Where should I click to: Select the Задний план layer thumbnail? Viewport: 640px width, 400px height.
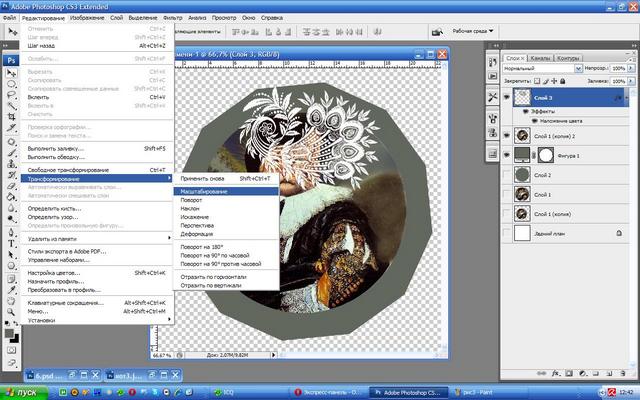(x=520, y=233)
